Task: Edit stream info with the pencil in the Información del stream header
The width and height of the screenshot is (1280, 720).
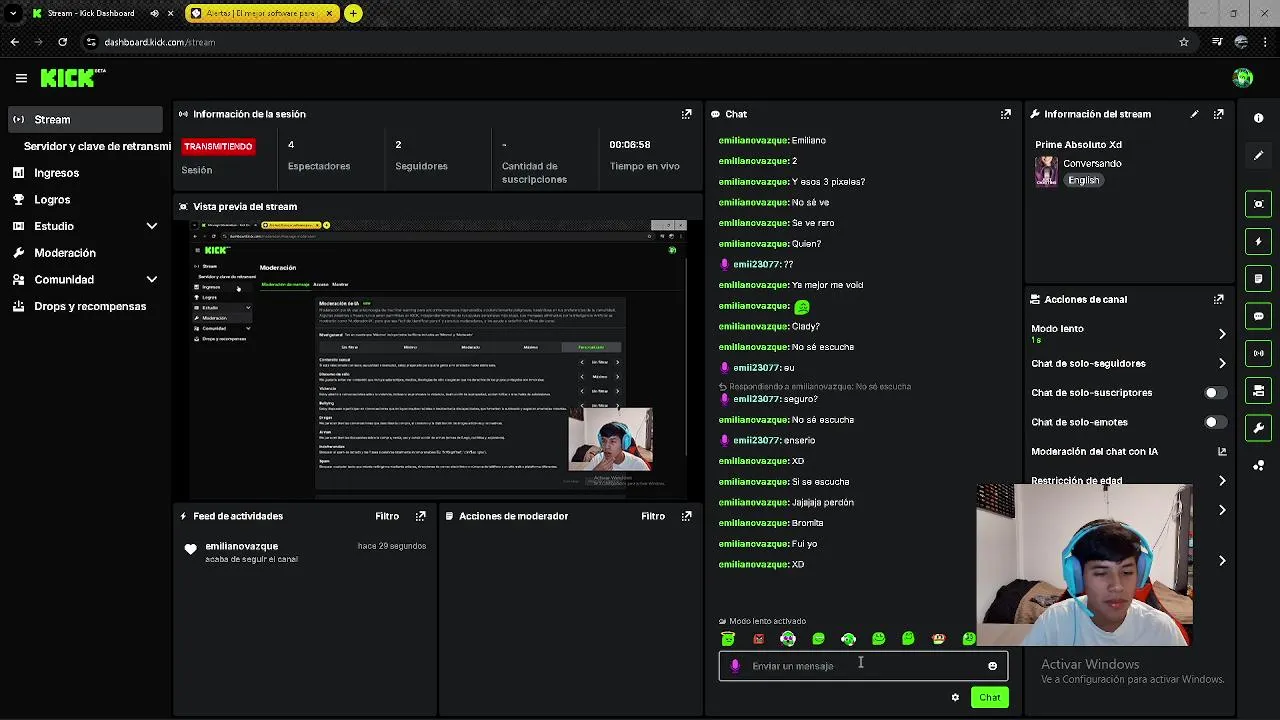Action: click(1194, 114)
